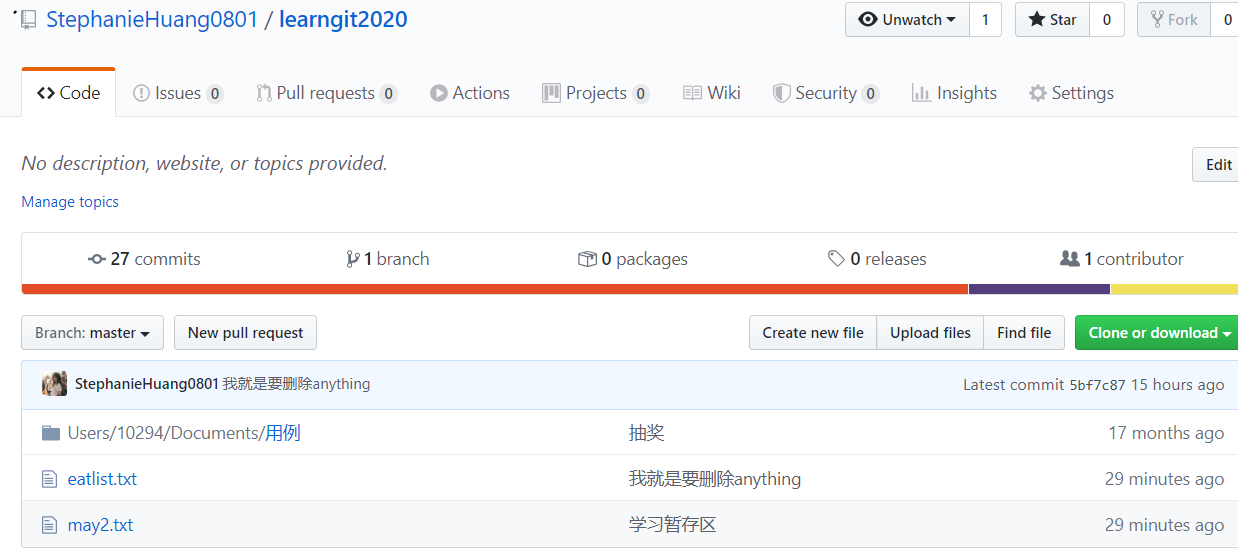Click the repository book icon beside StephanieHuang0801
The image size is (1238, 551).
(x=28, y=19)
